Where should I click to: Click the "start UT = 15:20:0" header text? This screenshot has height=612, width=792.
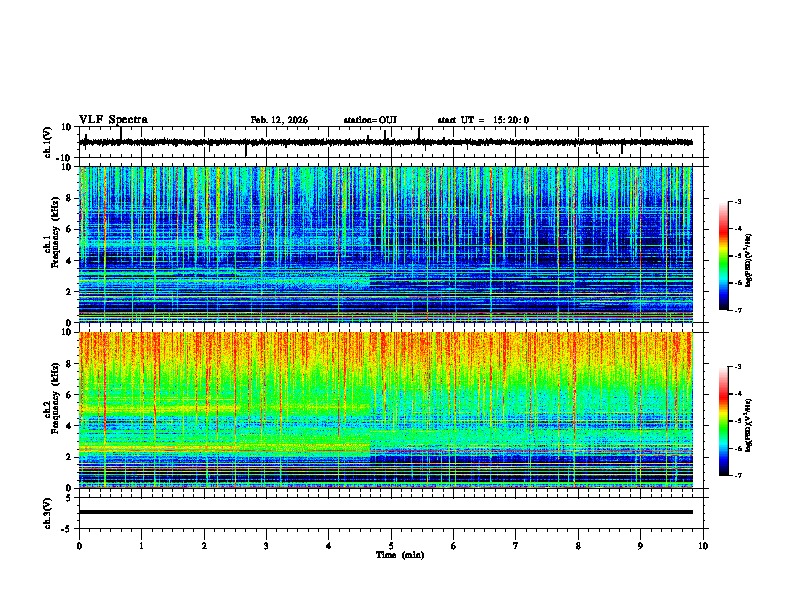483,120
